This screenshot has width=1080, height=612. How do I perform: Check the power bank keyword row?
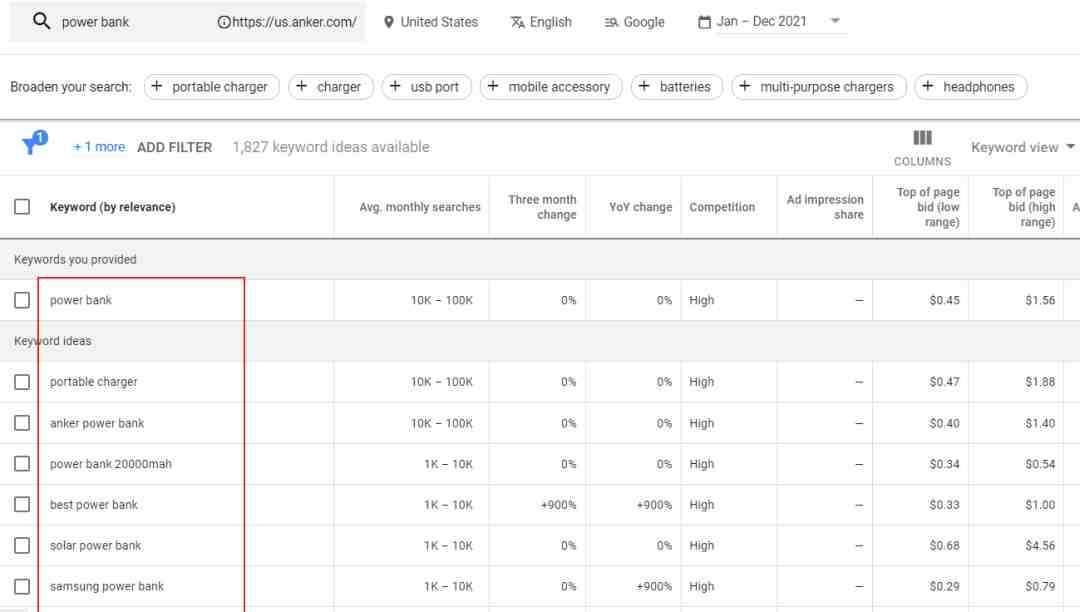[x=22, y=300]
